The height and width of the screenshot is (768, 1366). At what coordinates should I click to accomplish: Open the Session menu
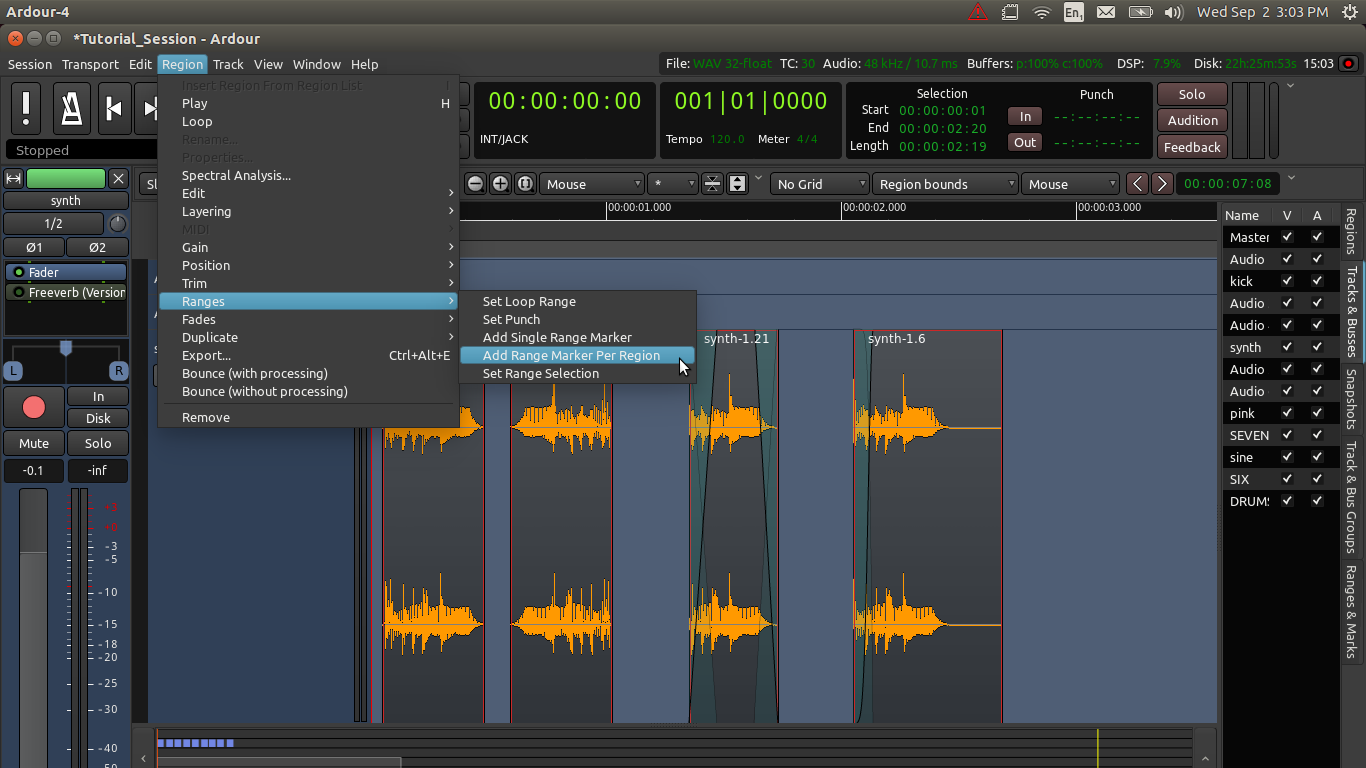pyautogui.click(x=30, y=64)
